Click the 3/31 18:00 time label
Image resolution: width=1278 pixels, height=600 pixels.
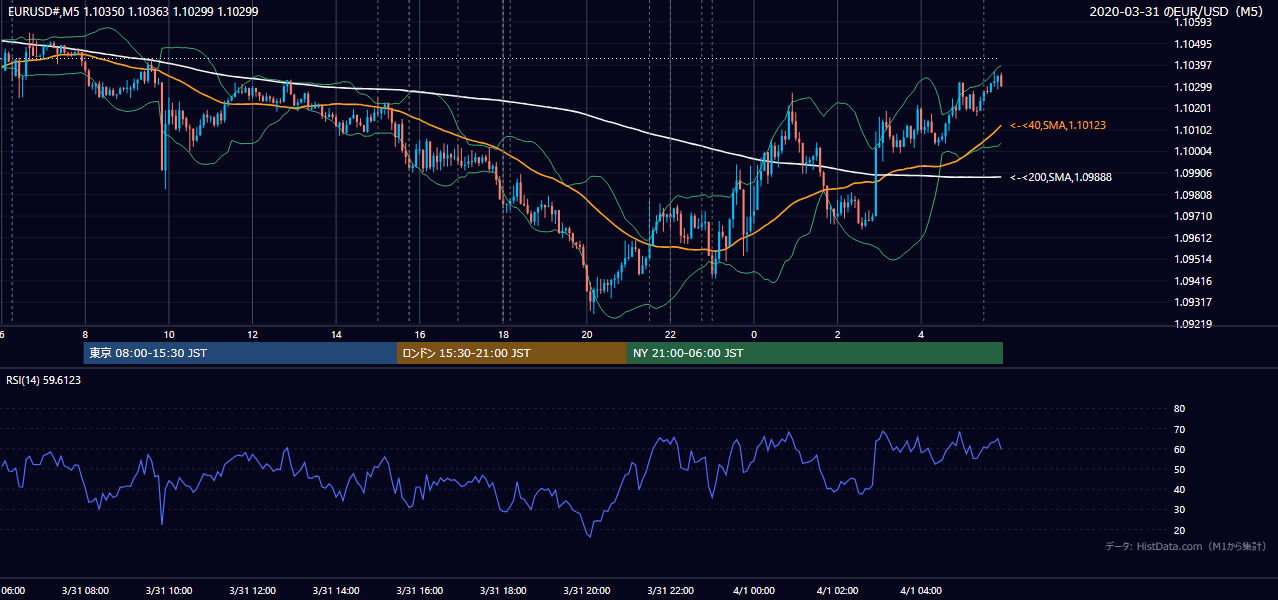click(503, 591)
